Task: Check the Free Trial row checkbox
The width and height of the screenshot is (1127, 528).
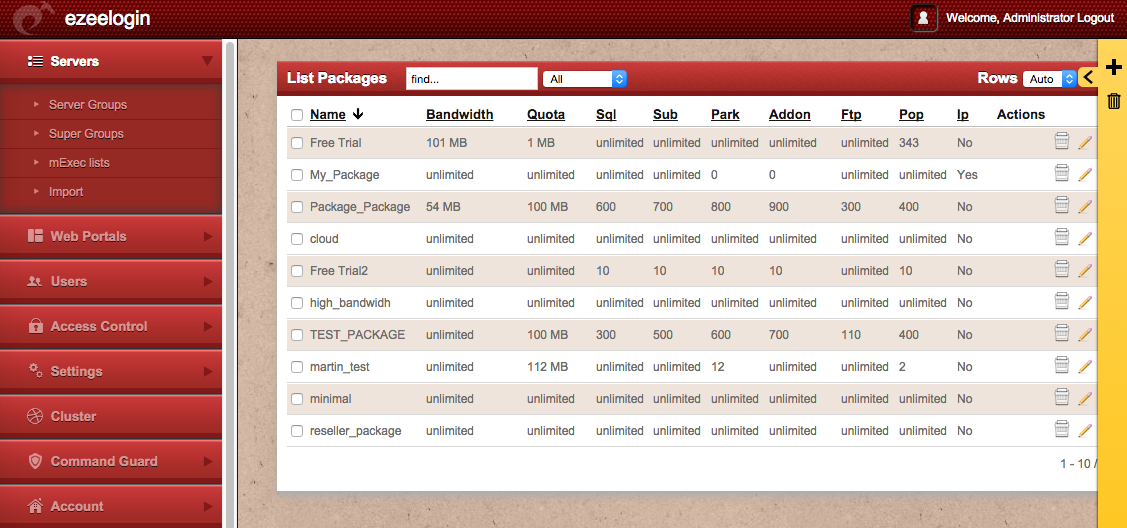Action: [297, 143]
